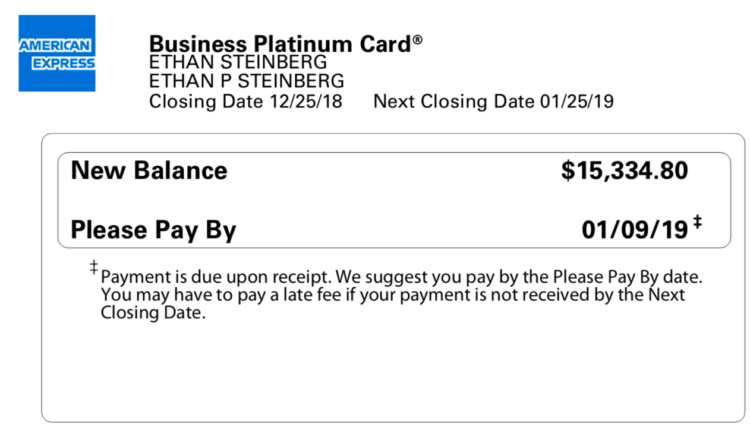Select the ETHAN P STEINBERG name line
Viewport: 750px width, 437px height.
246,81
